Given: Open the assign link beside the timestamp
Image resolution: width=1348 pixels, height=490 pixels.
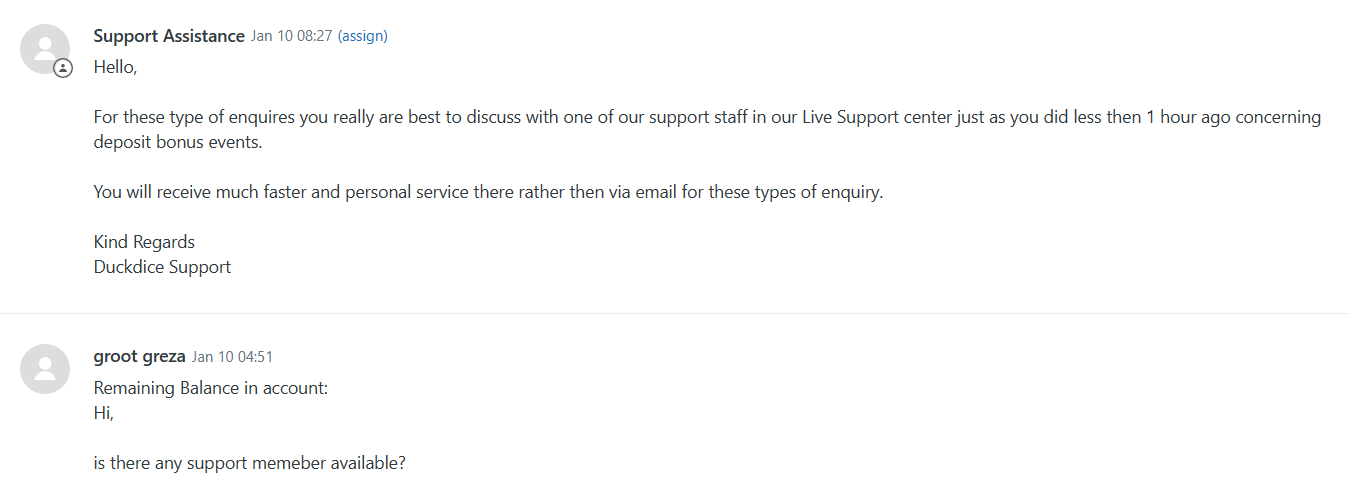Looking at the screenshot, I should pyautogui.click(x=363, y=36).
